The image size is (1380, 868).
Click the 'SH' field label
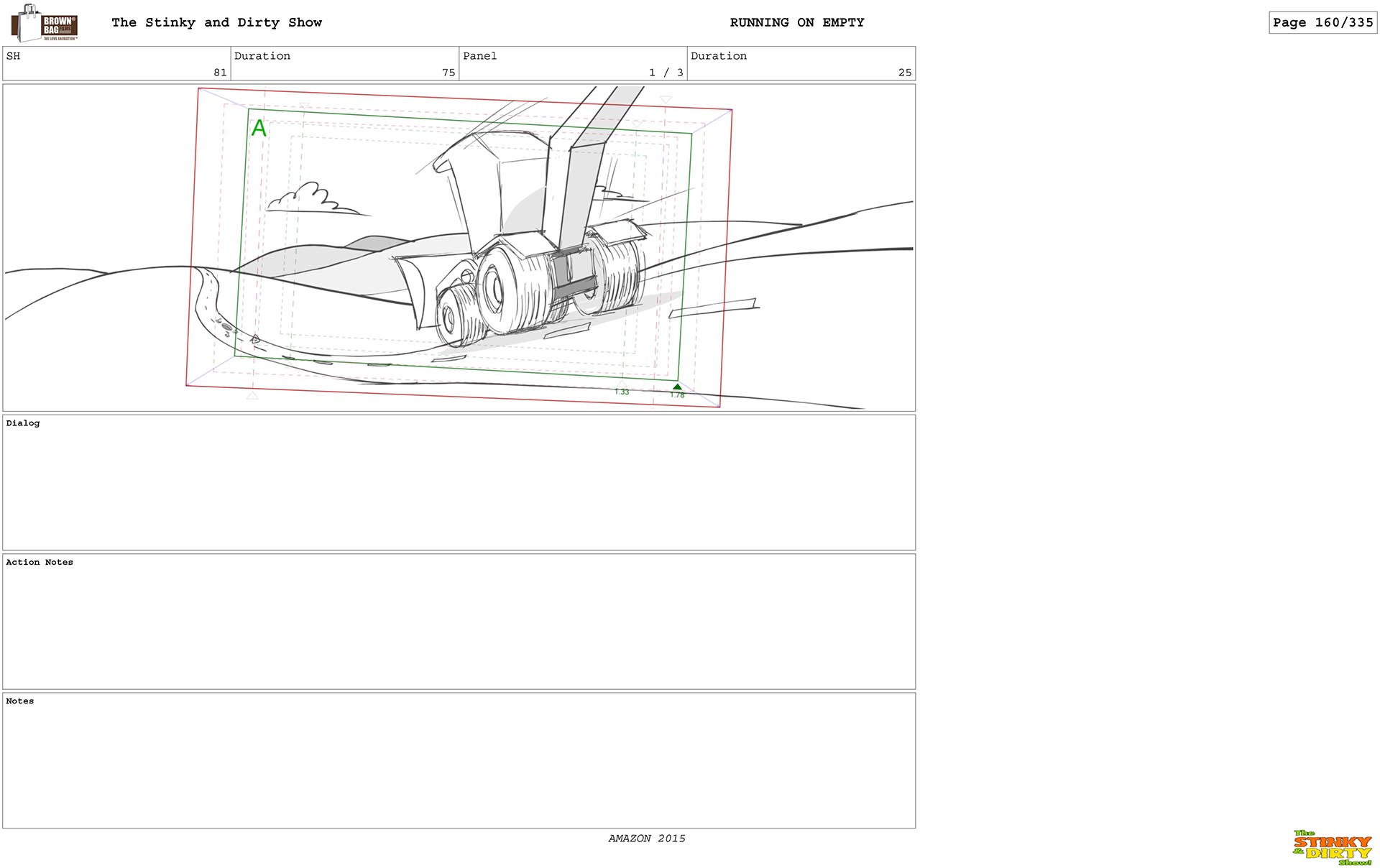[x=13, y=56]
